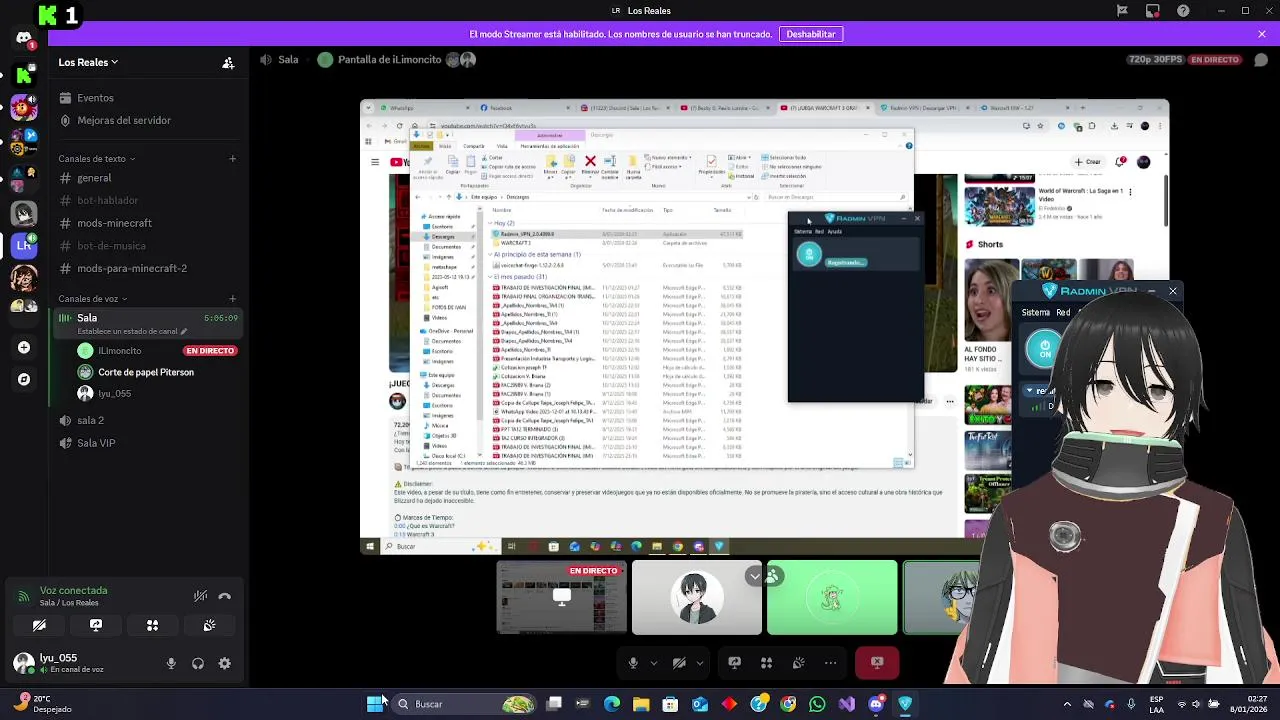Add a new server with plus icon
Viewport: 1280px width, 720px height.
pos(24,347)
